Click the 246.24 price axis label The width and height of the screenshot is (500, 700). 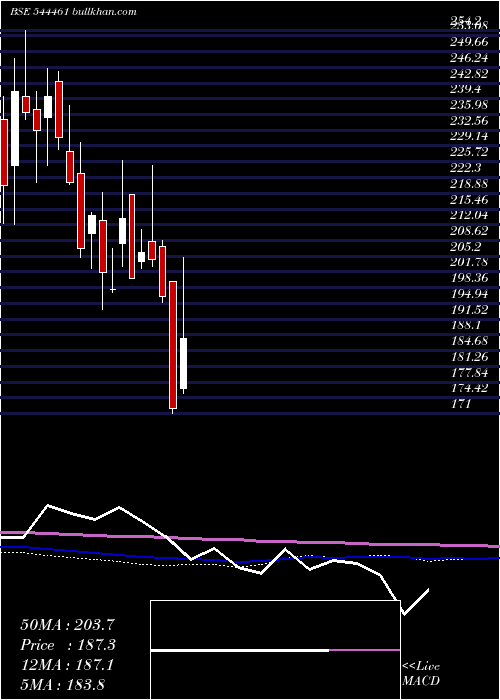pos(468,58)
